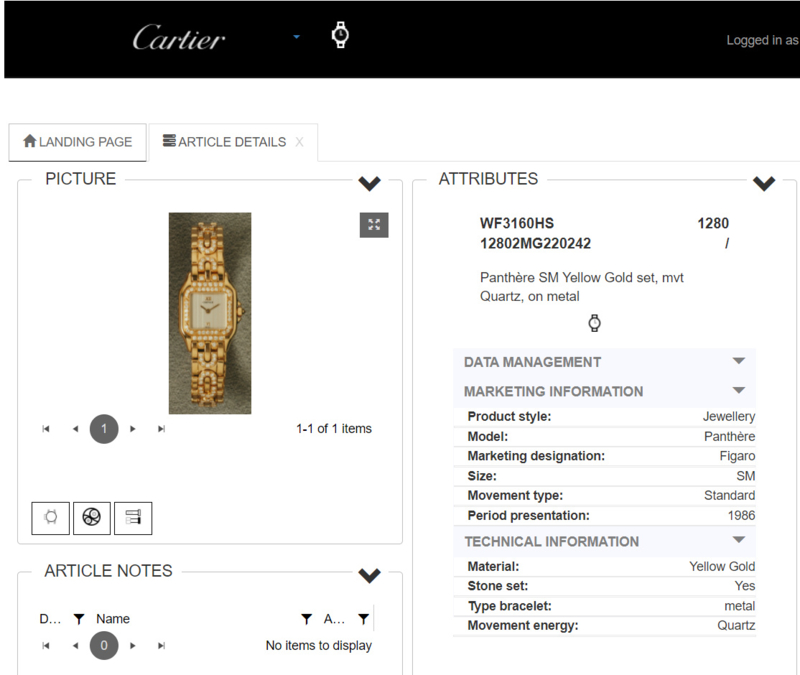Click the 'No items to display' text
This screenshot has height=675, width=800.
319,645
